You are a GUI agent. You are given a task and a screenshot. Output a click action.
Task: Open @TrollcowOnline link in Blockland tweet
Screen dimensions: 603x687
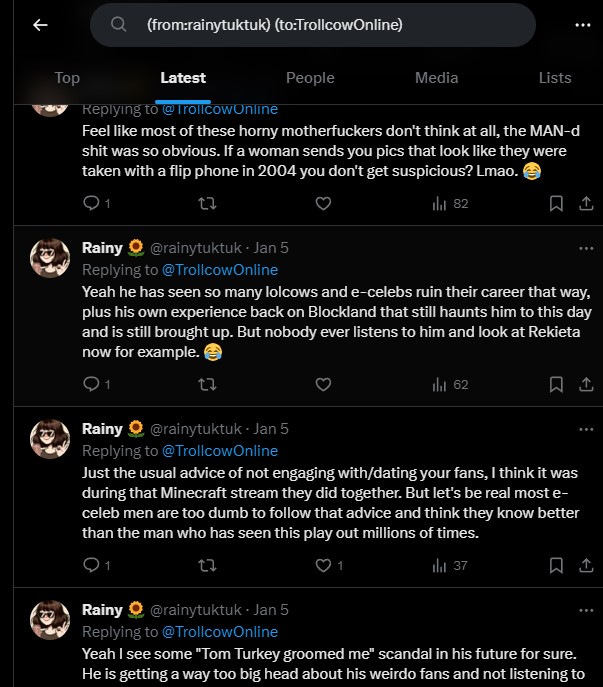click(219, 270)
